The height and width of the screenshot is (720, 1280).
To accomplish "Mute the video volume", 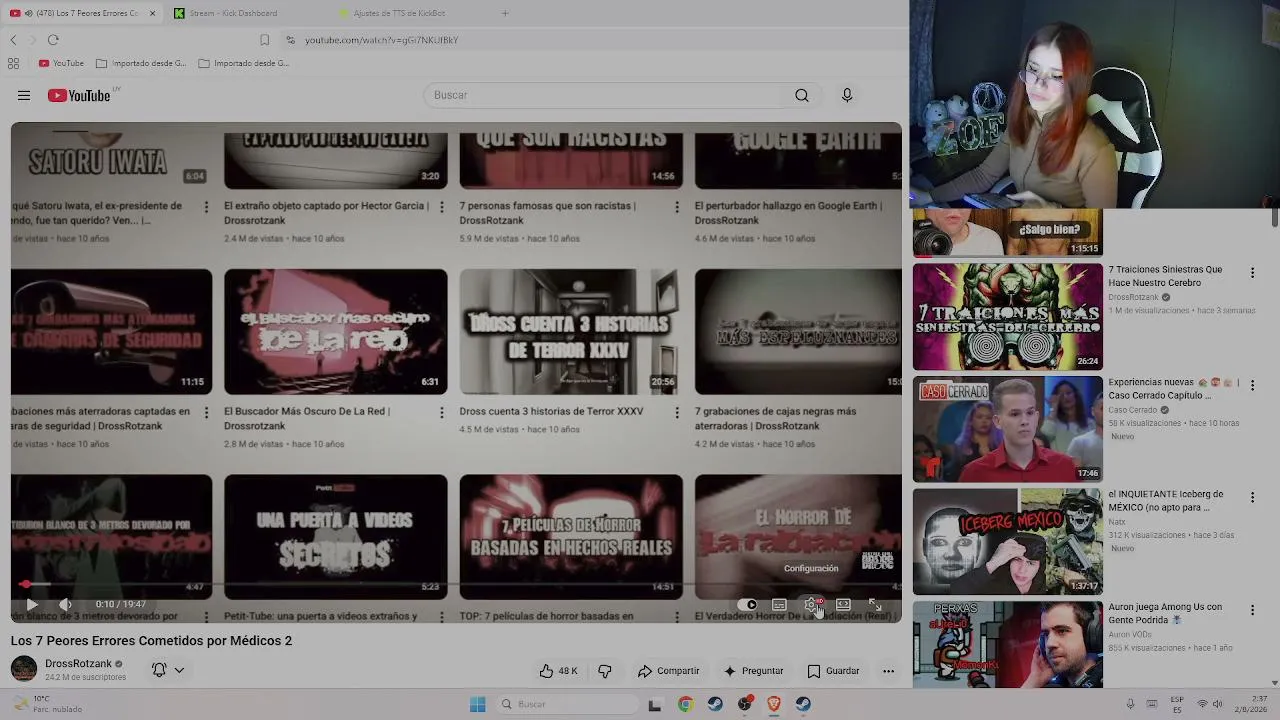I will point(65,604).
